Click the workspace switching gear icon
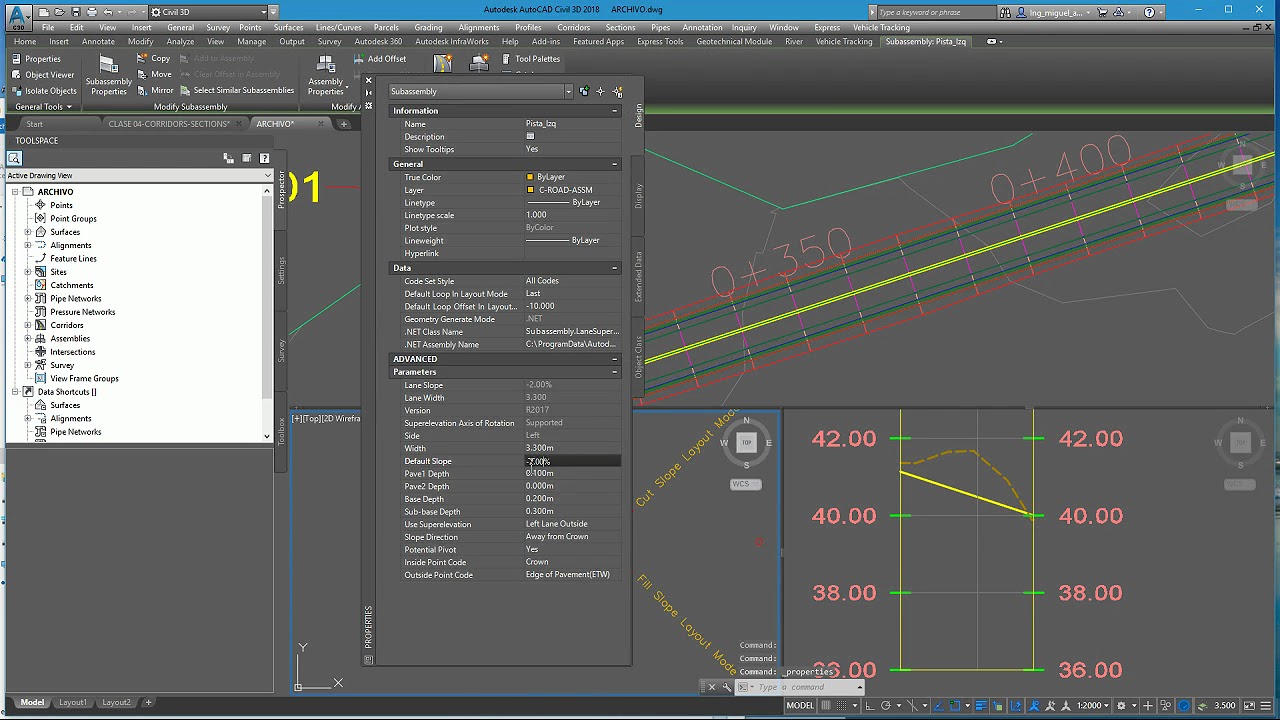 (x=1121, y=705)
